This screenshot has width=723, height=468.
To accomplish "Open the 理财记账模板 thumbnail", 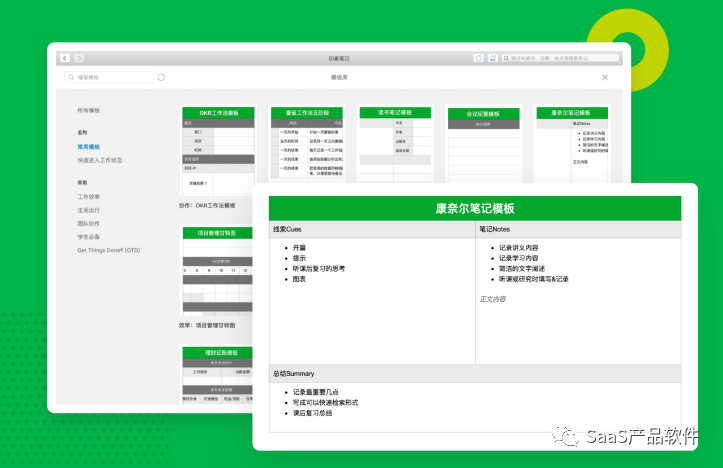I will pyautogui.click(x=216, y=374).
